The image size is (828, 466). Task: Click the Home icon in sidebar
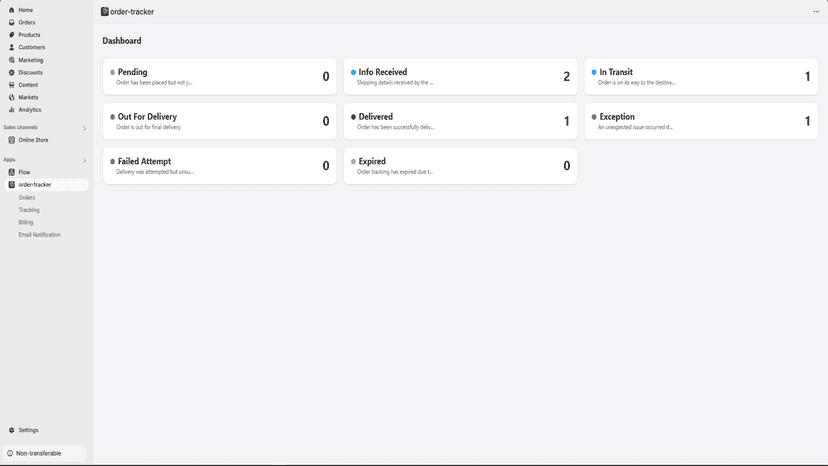click(x=12, y=10)
